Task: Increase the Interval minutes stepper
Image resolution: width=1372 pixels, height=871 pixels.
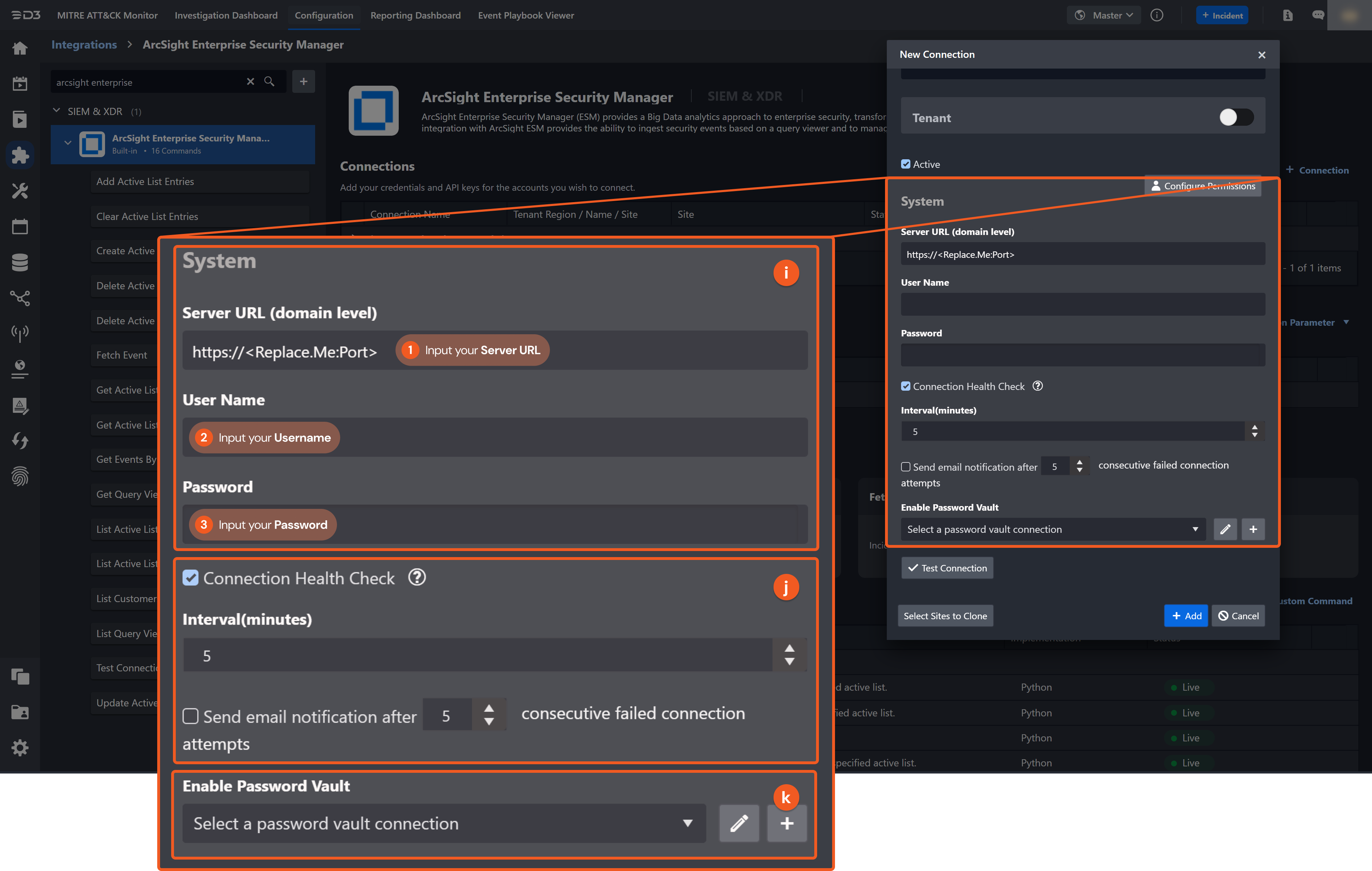Action: (x=1254, y=427)
